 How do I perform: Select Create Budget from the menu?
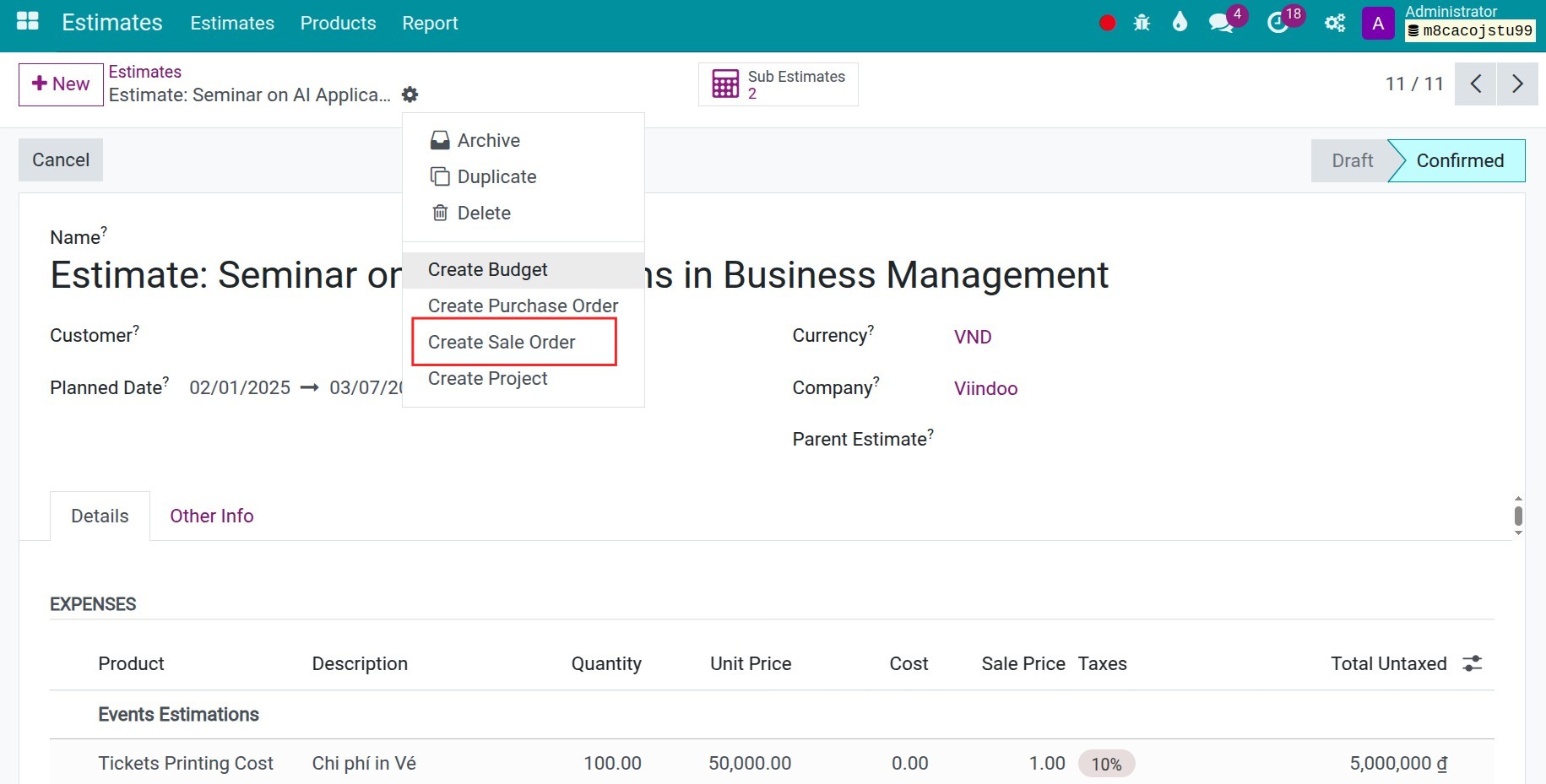click(x=523, y=269)
